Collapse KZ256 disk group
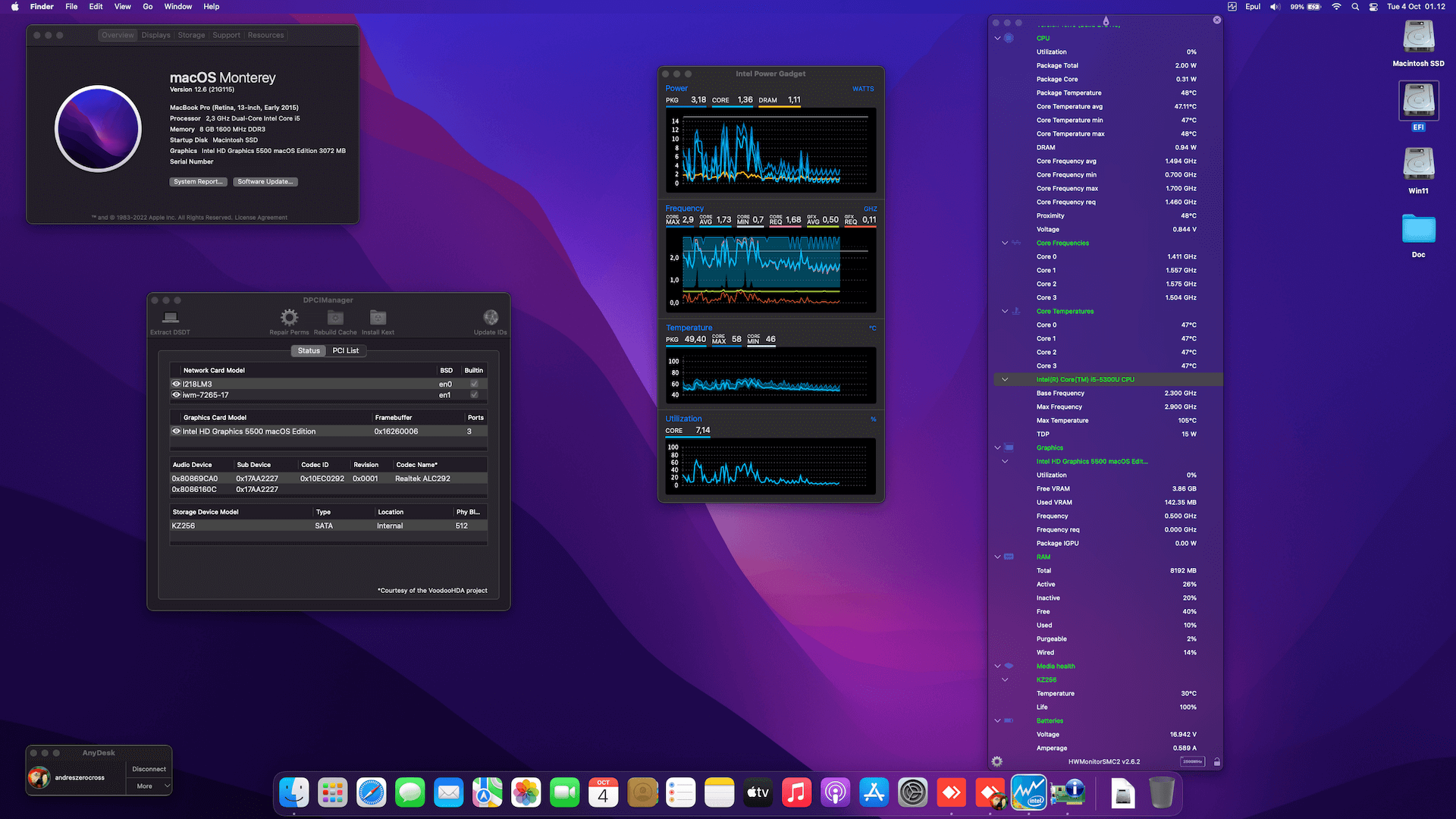Viewport: 1456px width, 819px height. (1005, 679)
